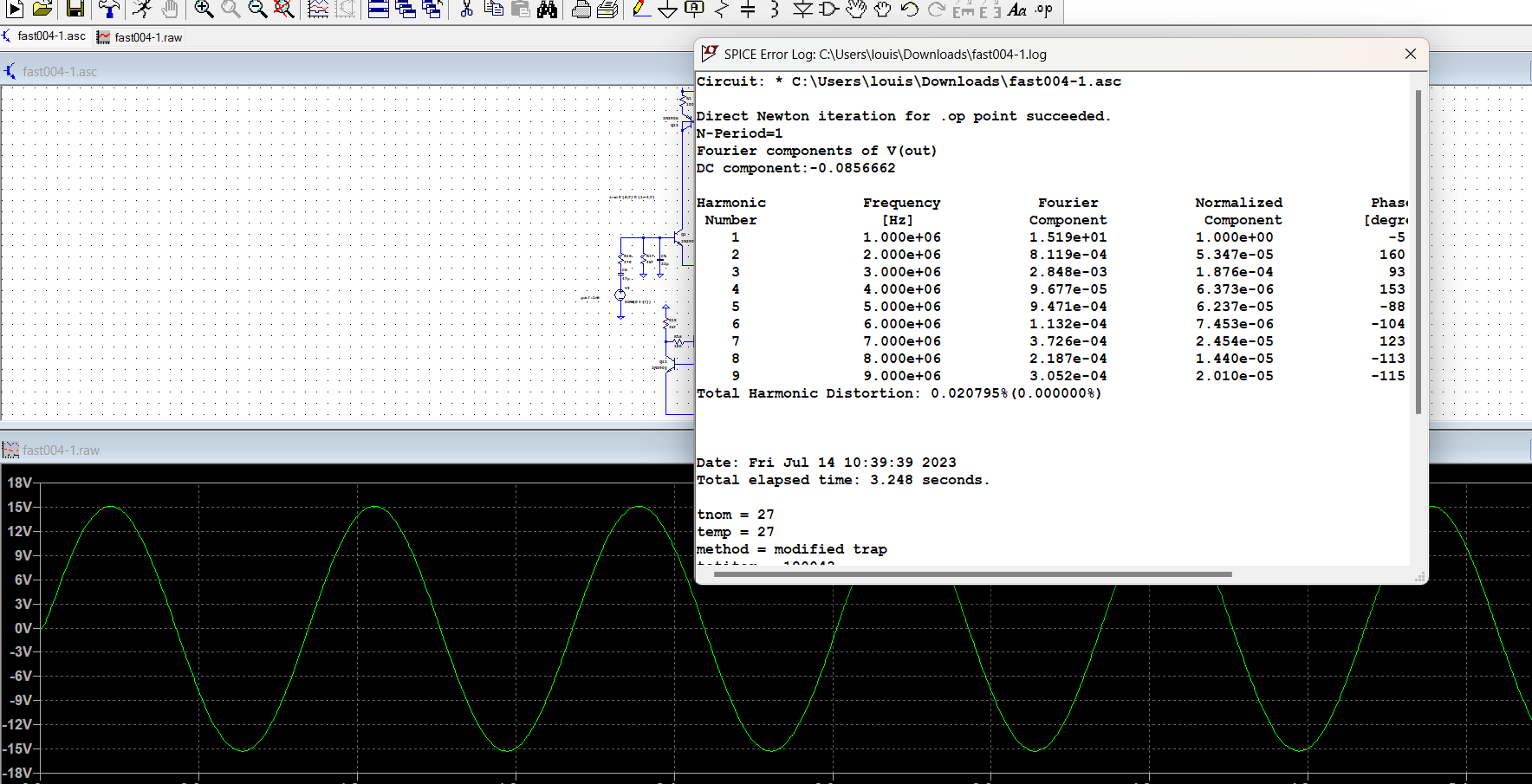
Task: Click the Print Setup icon
Action: (608, 9)
